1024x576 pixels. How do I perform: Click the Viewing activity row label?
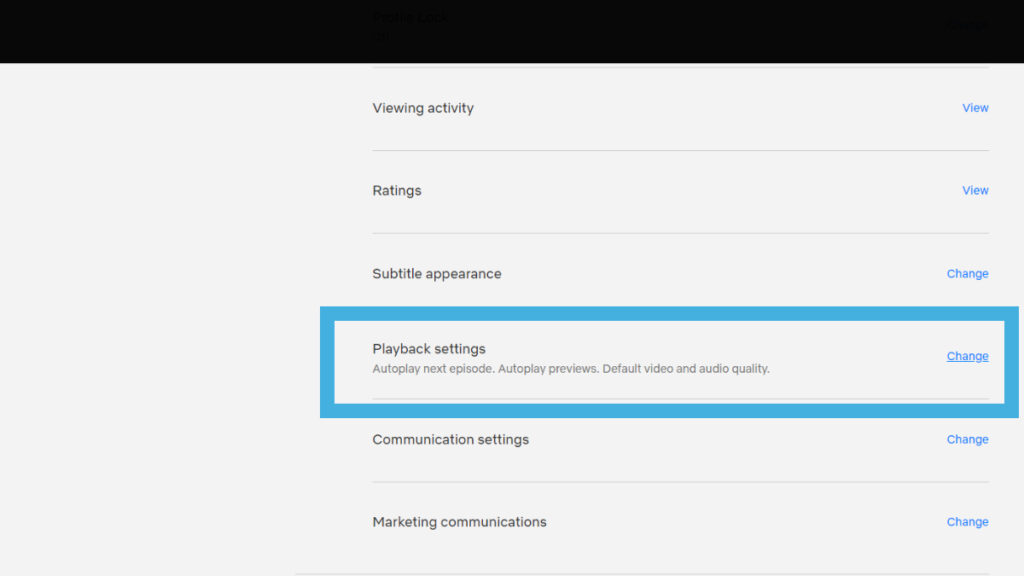[423, 107]
